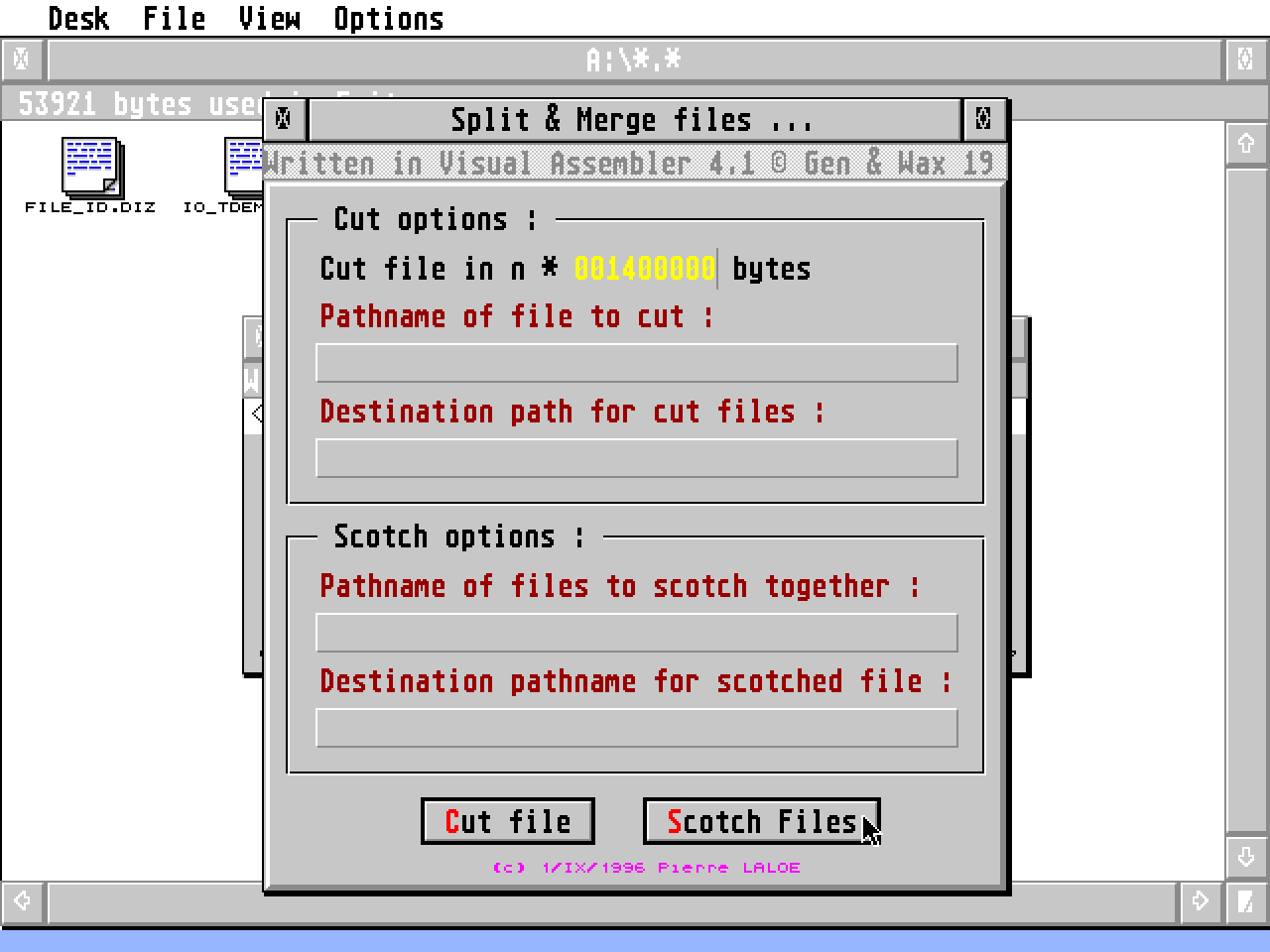Image resolution: width=1270 pixels, height=952 pixels.
Task: Click the vertical scrollbar track of the directory window
Action: (x=1246, y=496)
